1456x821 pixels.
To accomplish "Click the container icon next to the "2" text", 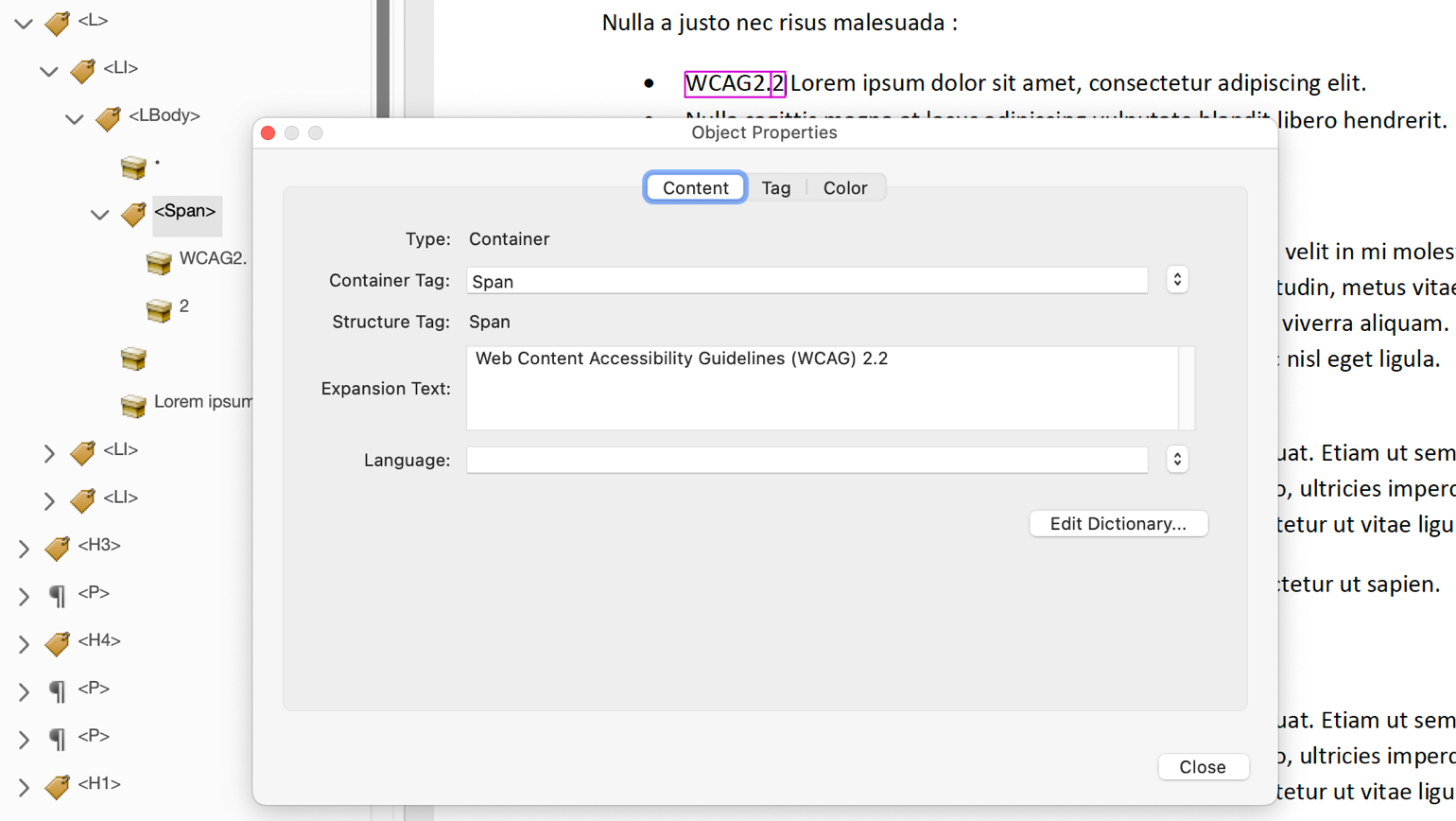I will pos(158,308).
